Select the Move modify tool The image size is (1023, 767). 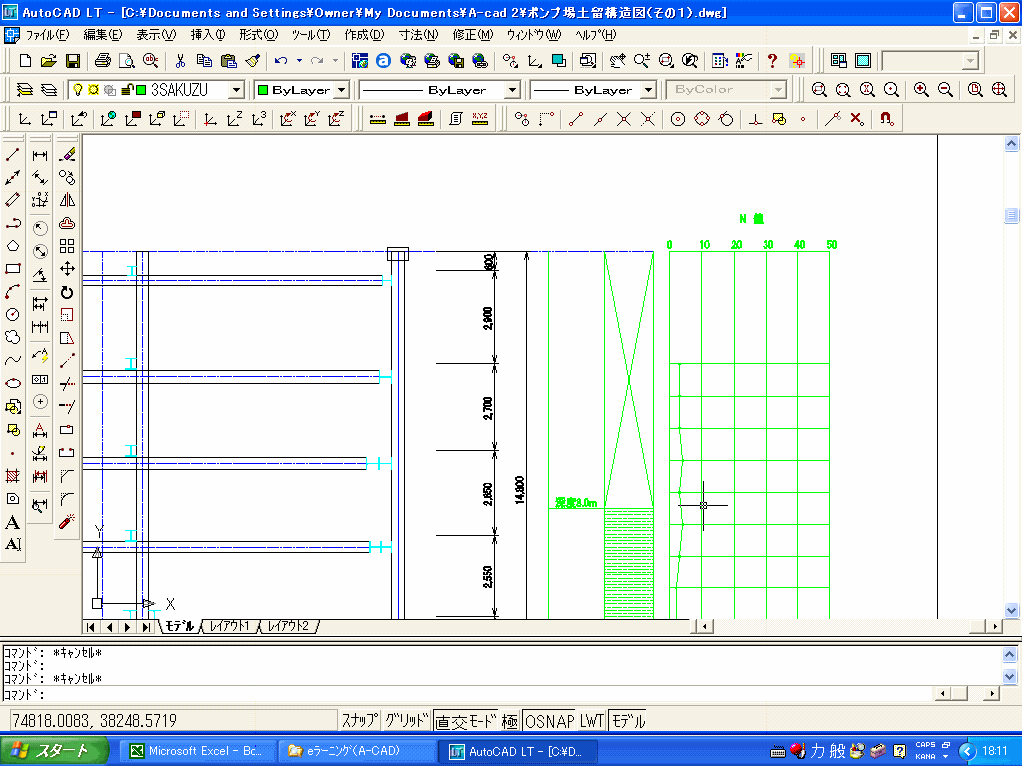67,269
